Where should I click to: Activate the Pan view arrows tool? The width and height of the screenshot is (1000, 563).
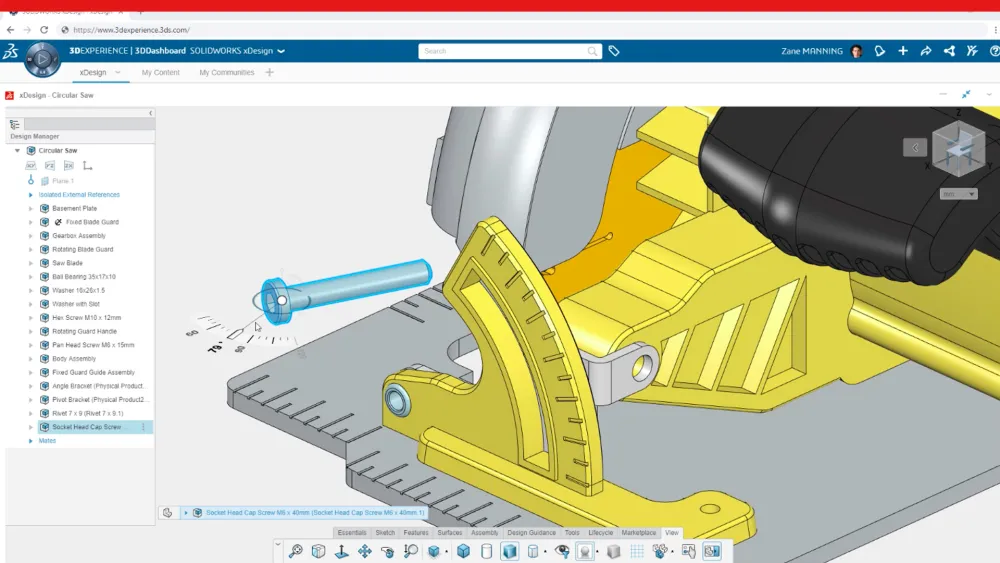point(364,551)
